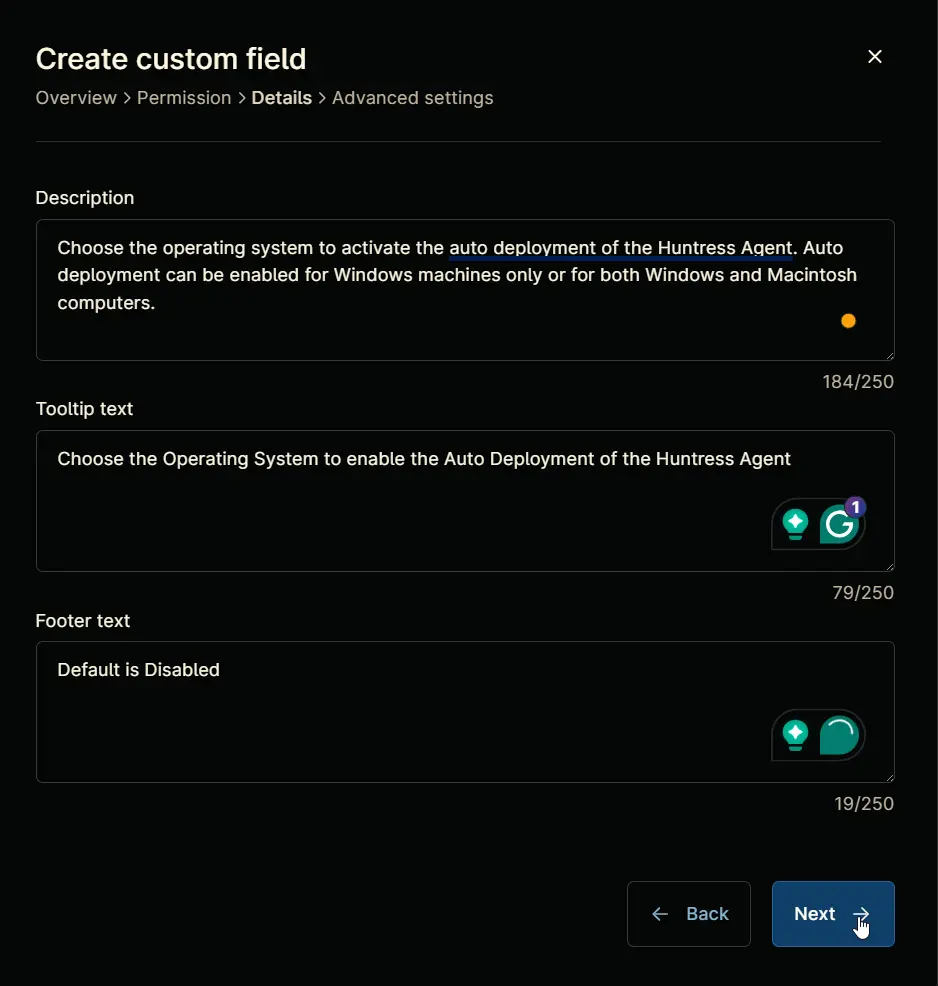938x986 pixels.
Task: Click the purple 1 notification badge
Action: point(855,507)
